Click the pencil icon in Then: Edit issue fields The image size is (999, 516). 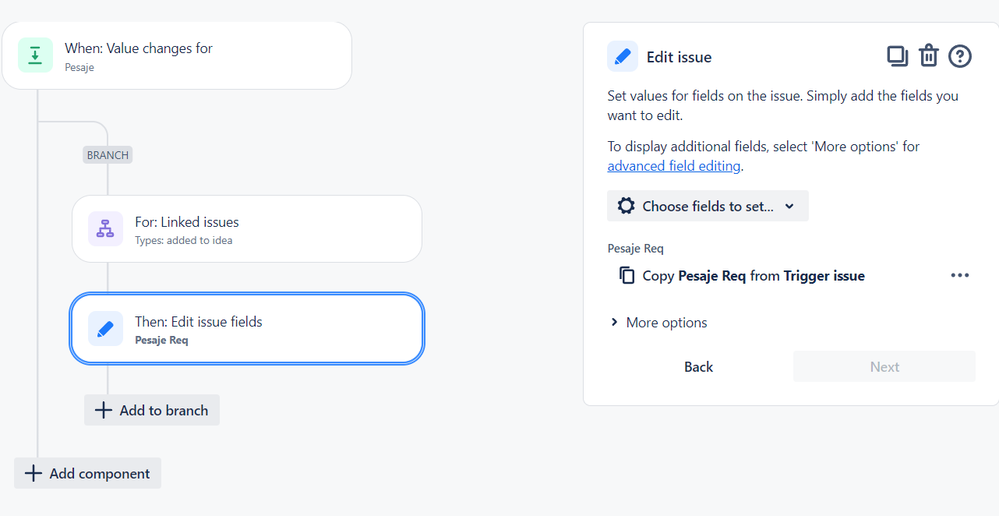105,329
